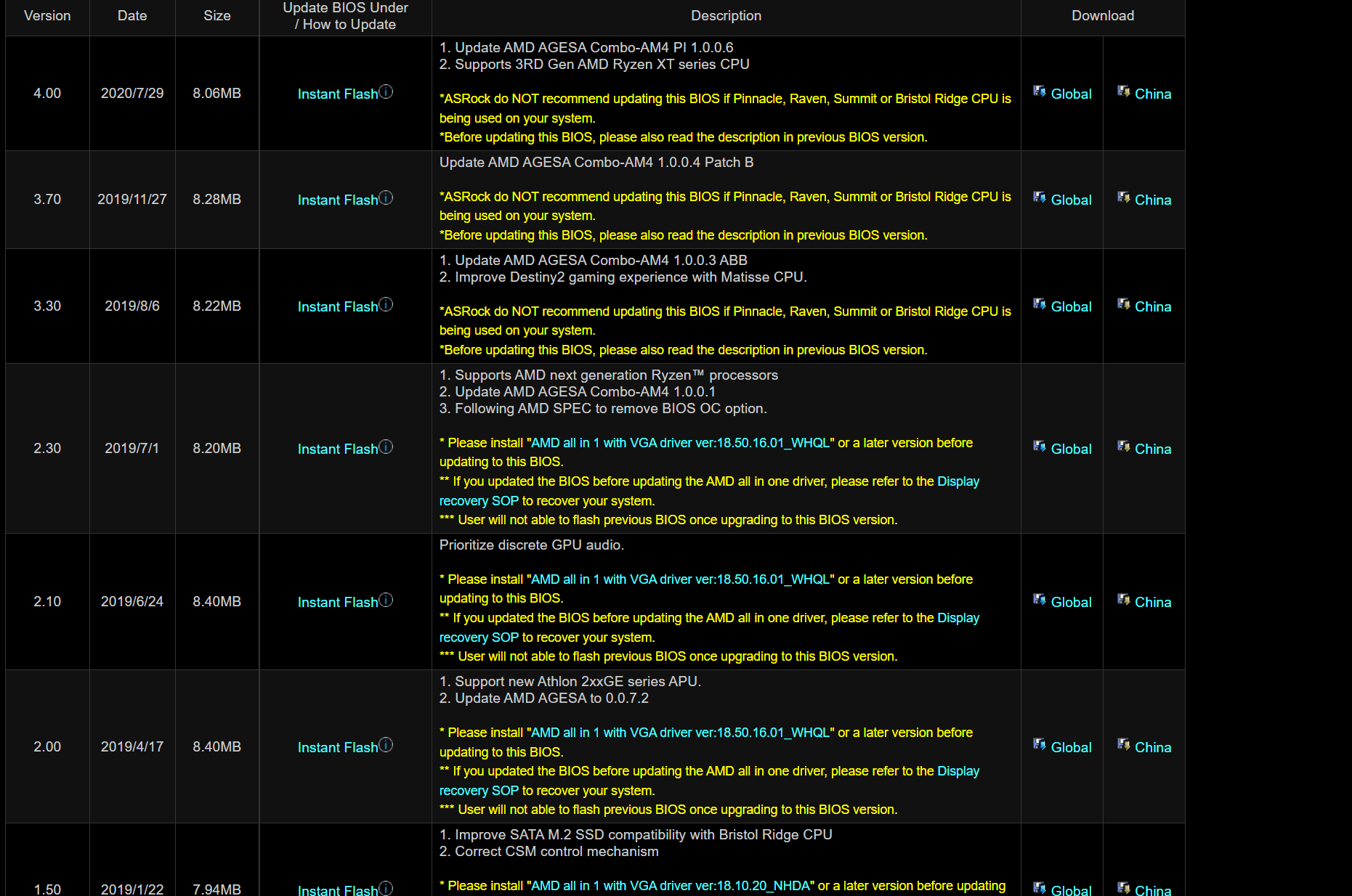Download version 3.70 China BIOS
The width and height of the screenshot is (1352, 896).
coord(1153,200)
